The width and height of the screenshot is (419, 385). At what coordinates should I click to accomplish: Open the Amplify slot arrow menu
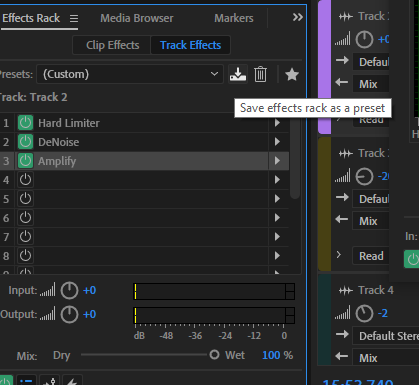(277, 161)
